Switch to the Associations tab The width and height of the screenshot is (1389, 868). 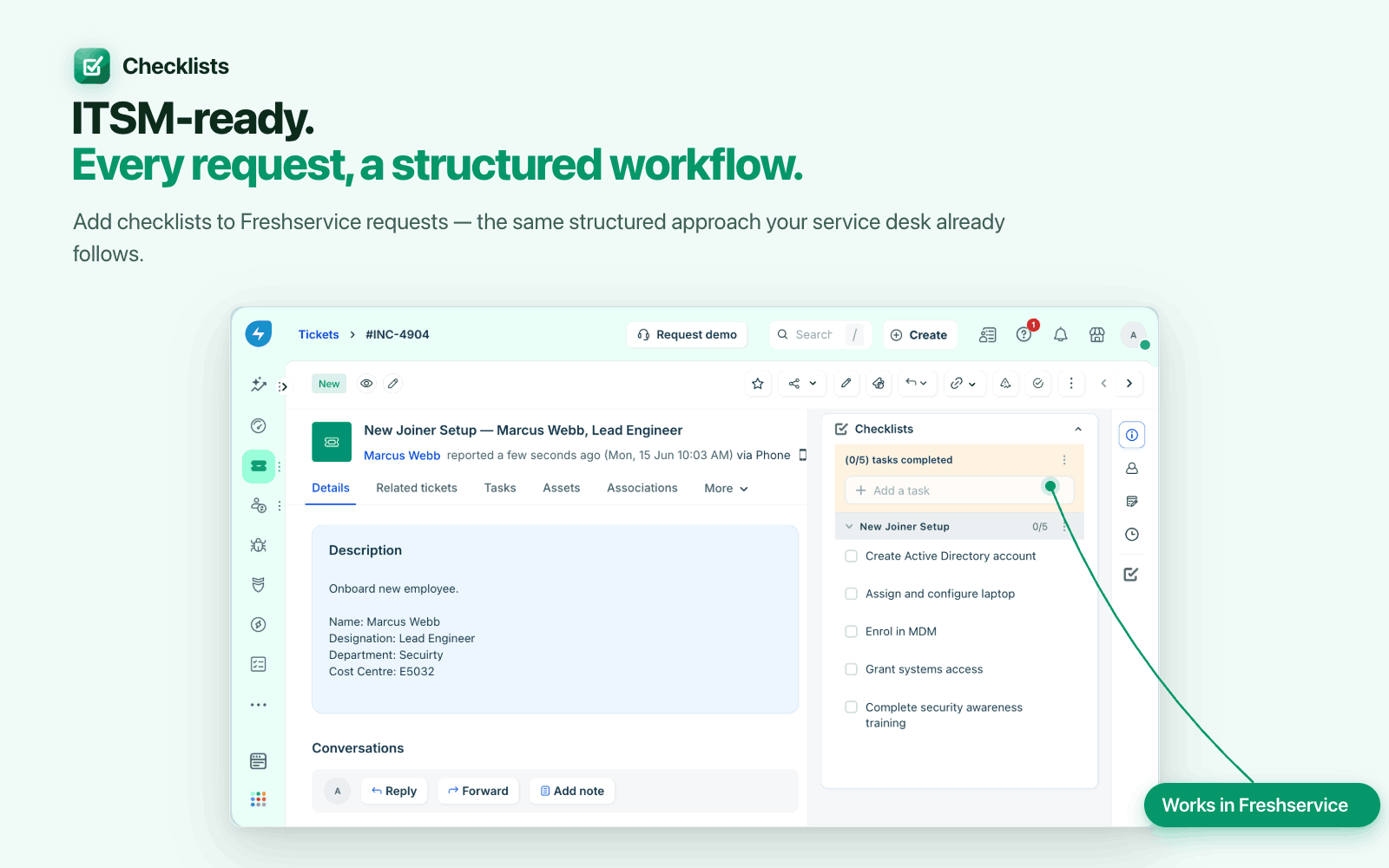(642, 489)
